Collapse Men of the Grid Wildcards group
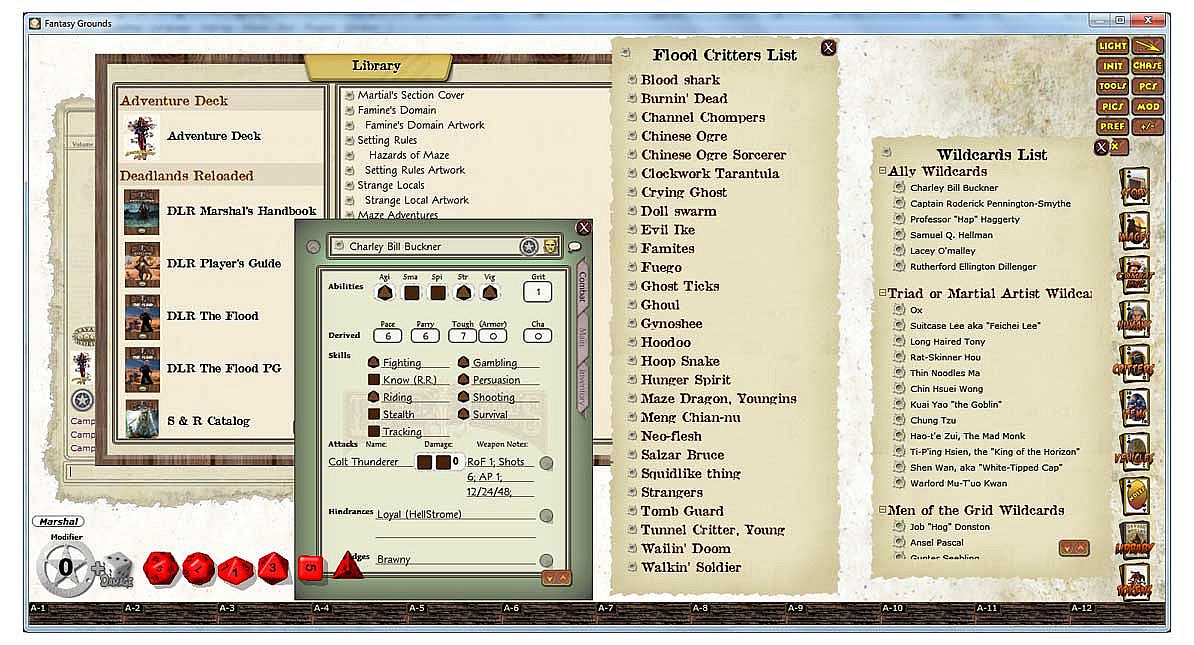 tap(883, 509)
